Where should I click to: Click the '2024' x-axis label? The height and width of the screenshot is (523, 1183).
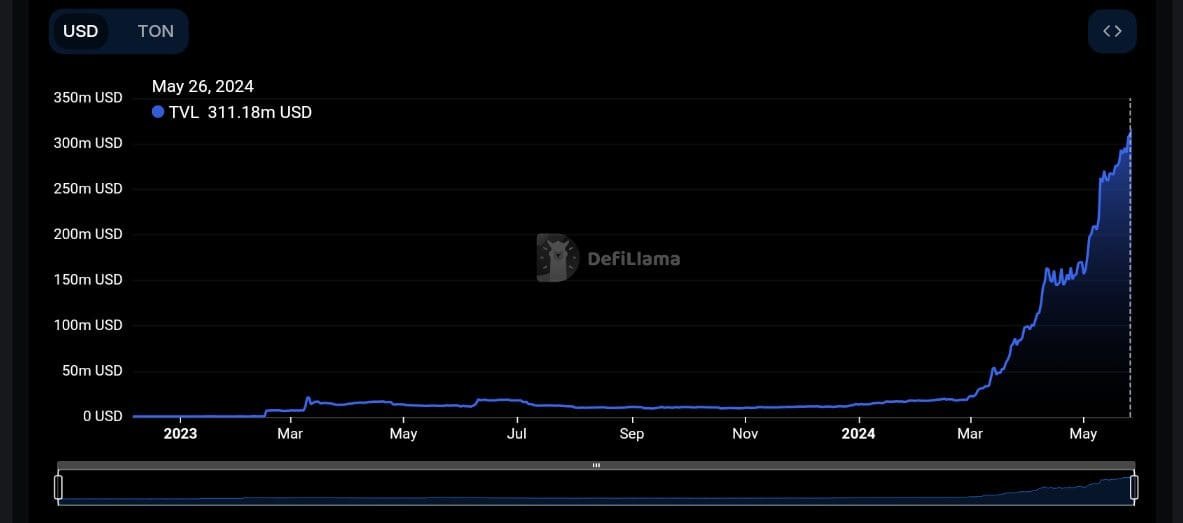coord(859,434)
